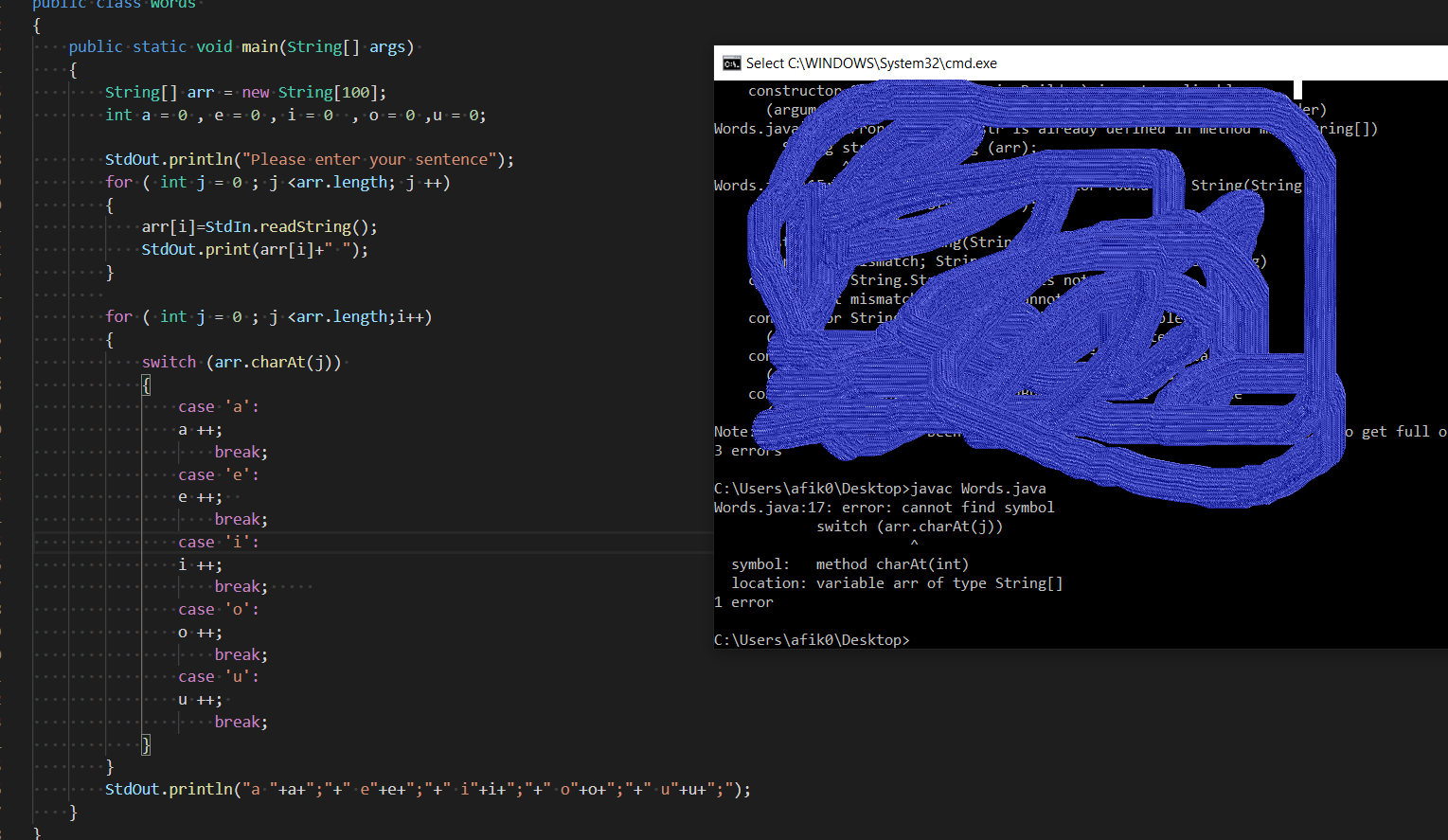The image size is (1448, 840).
Task: Click the highlighted opening brace below switch
Action: pos(146,384)
